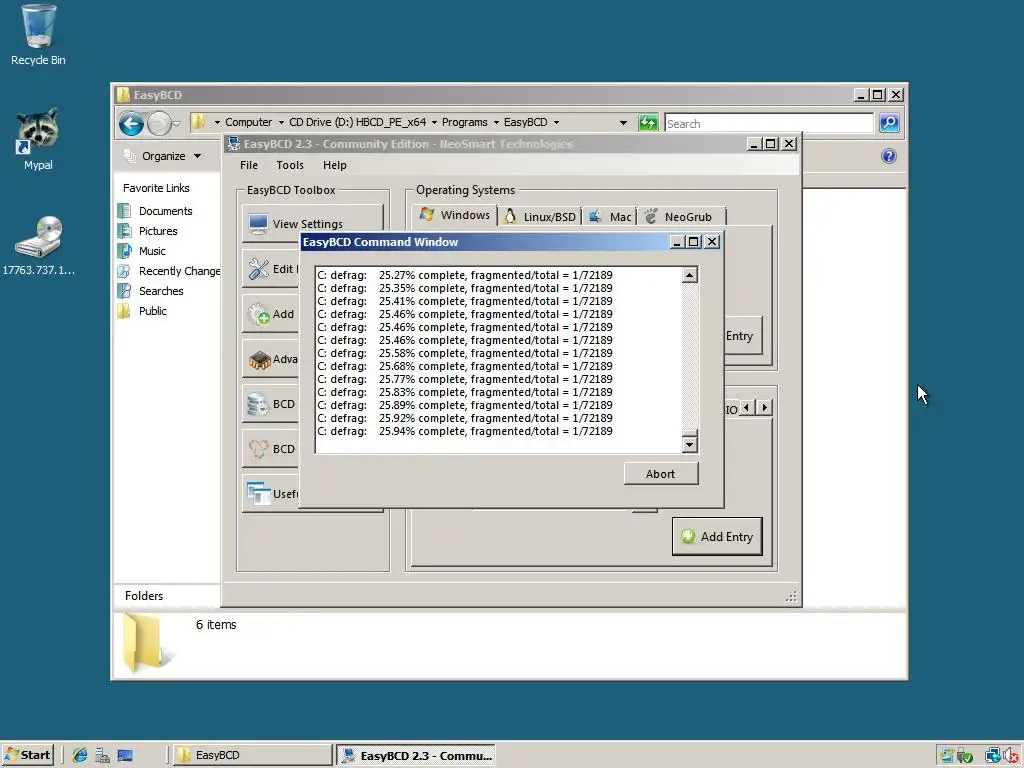Expand the arrow after Computer in the address bar
1024x768 pixels.
281,122
